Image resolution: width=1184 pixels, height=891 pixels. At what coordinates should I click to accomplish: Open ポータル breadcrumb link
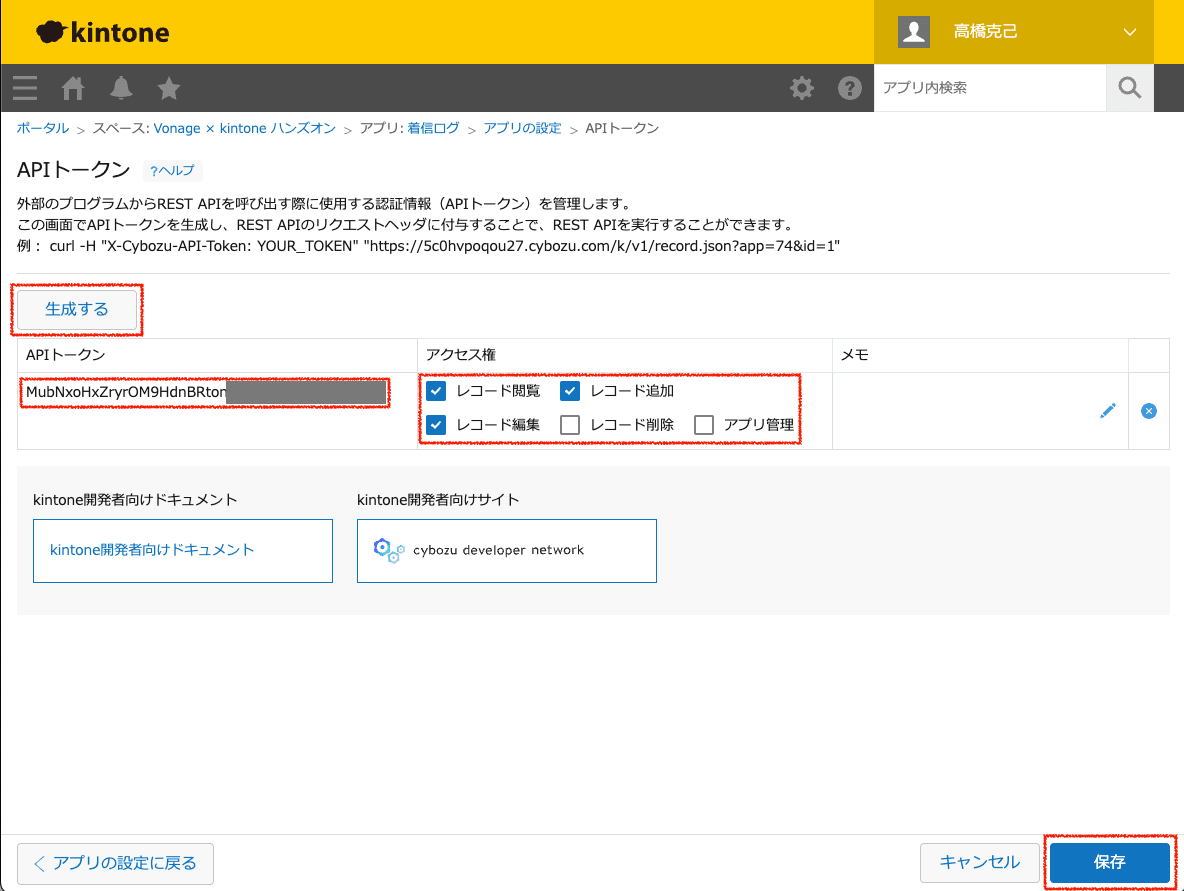pos(43,128)
